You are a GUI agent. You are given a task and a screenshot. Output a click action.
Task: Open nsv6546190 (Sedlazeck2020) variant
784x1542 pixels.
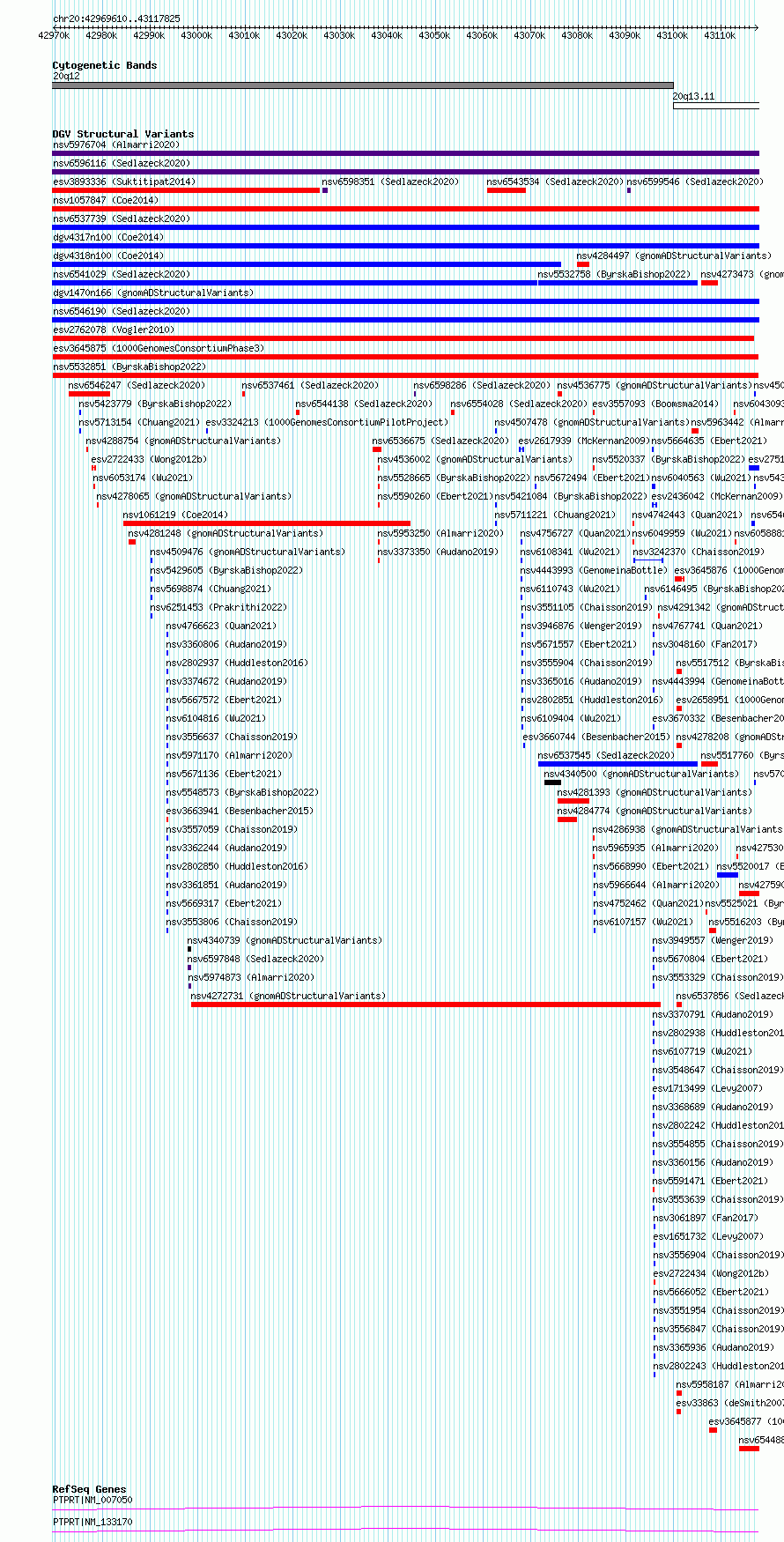point(122,311)
